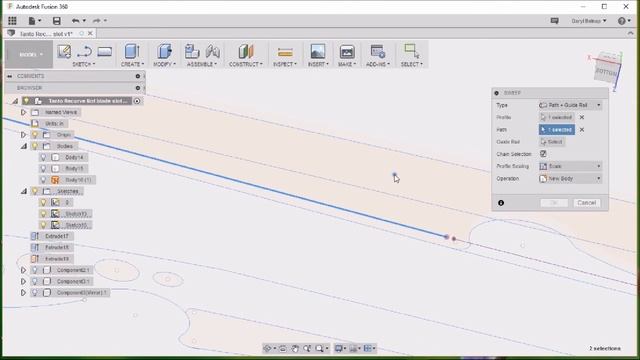Open the data panel grid icon
The image size is (640, 360).
pos(12,20)
